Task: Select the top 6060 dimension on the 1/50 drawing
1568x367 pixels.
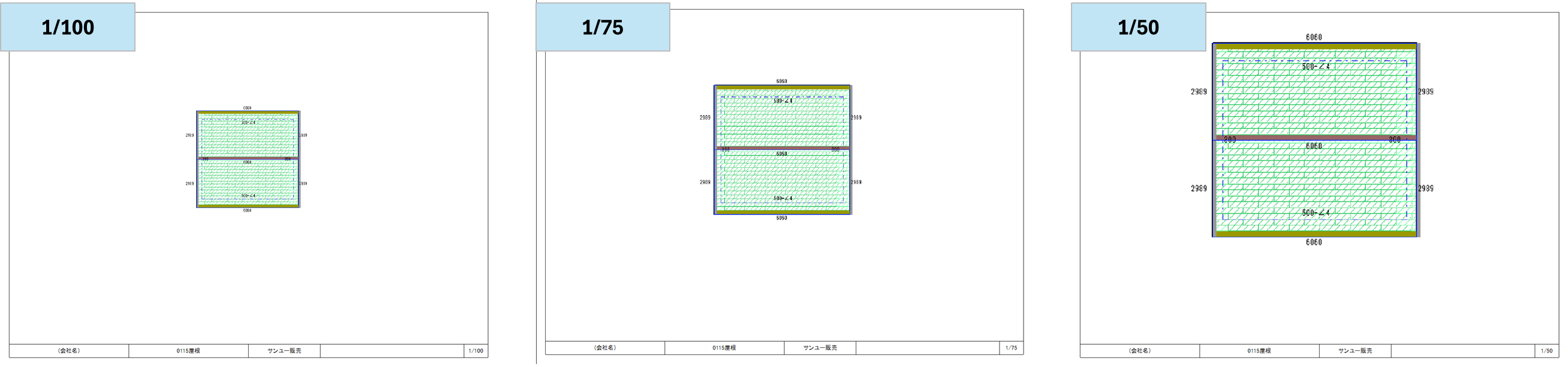Action: tap(1314, 37)
